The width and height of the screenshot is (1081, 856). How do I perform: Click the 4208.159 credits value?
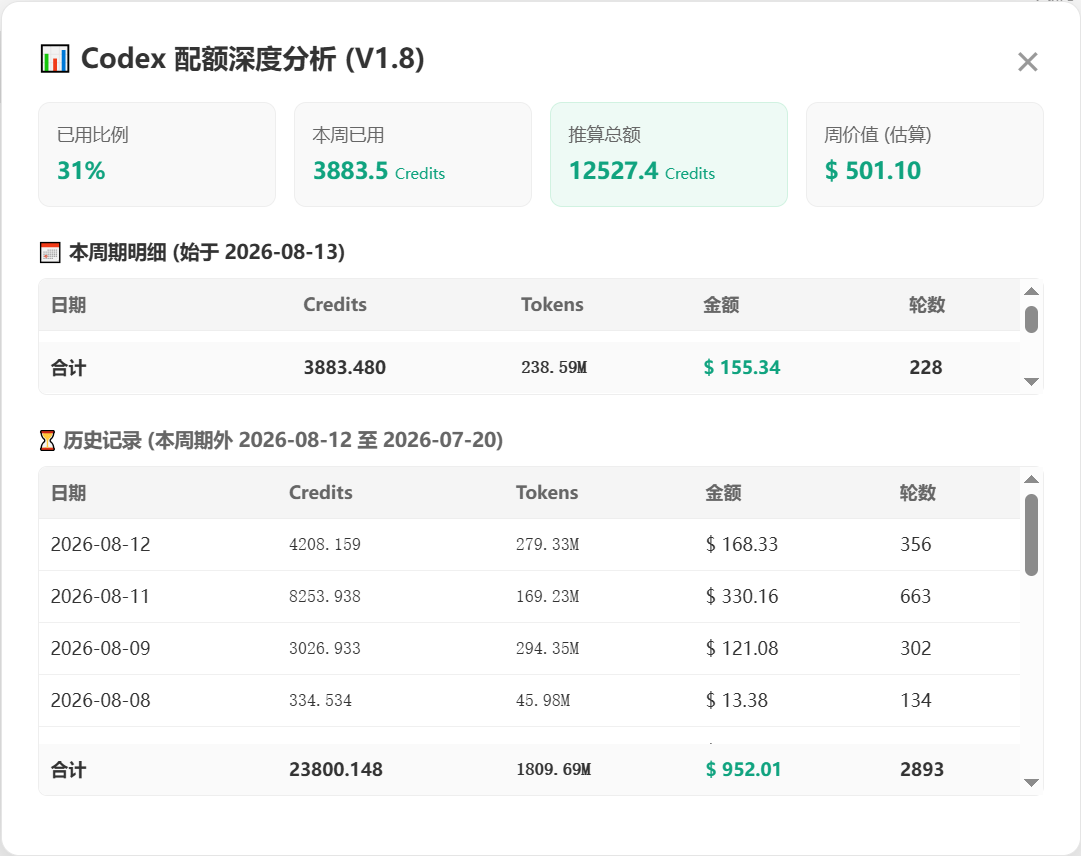[x=325, y=544]
